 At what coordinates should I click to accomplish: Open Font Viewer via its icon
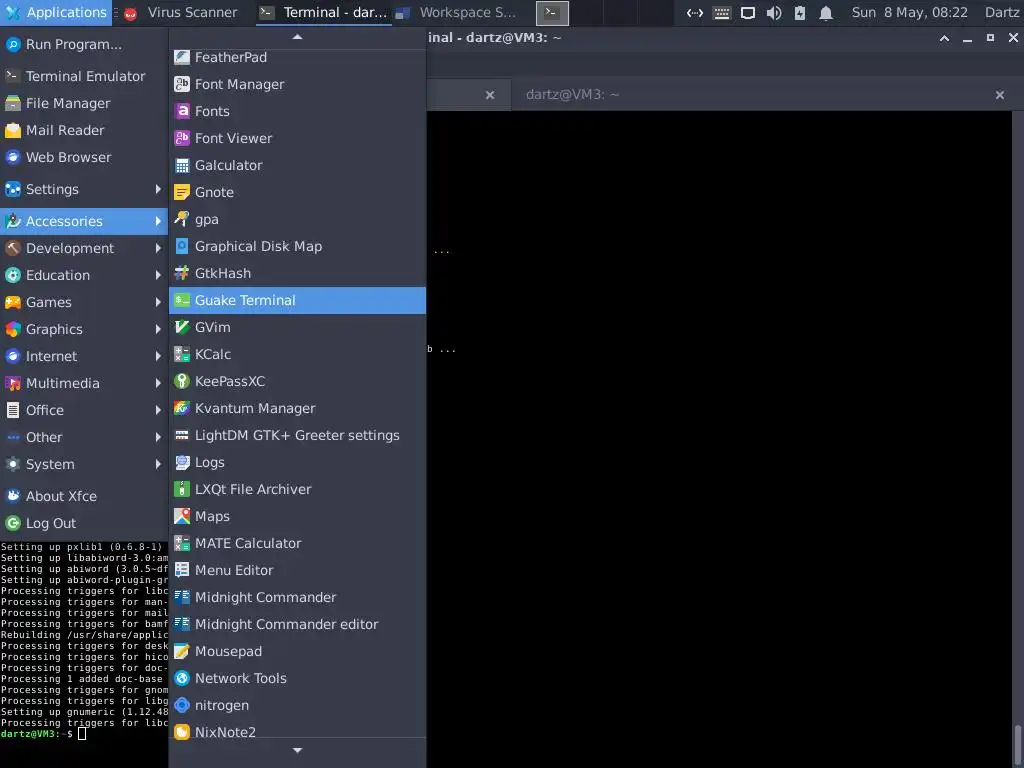(x=182, y=138)
